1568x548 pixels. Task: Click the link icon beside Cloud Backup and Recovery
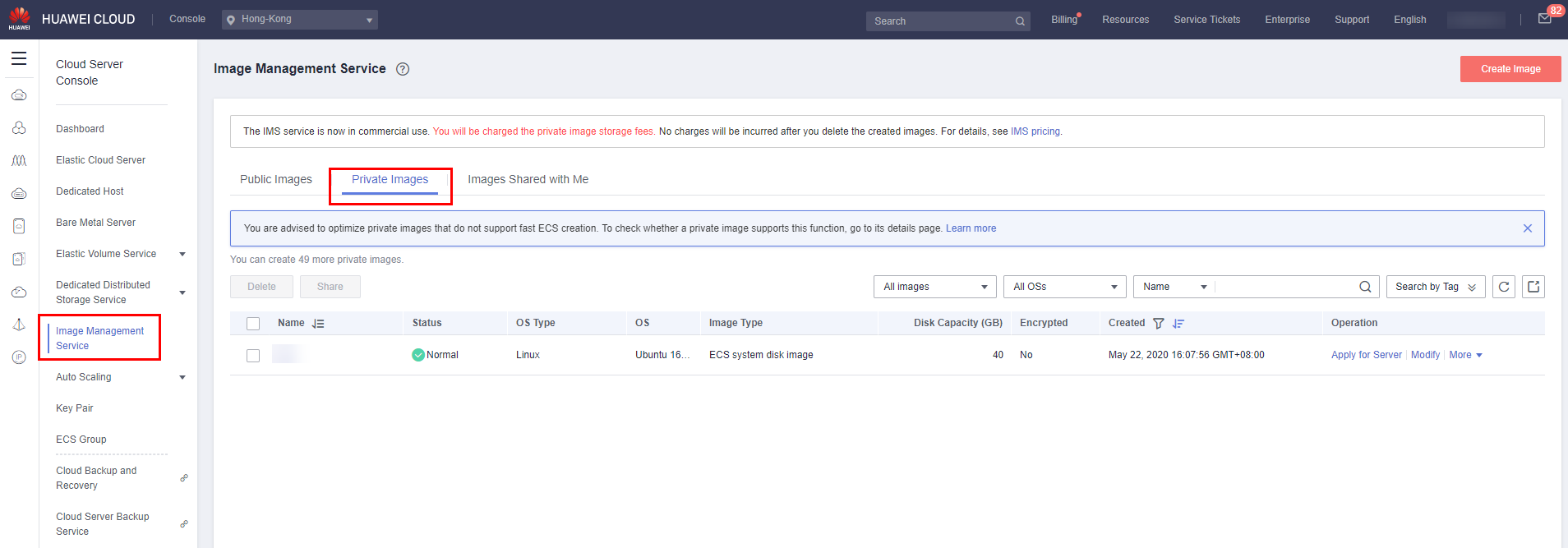184,477
